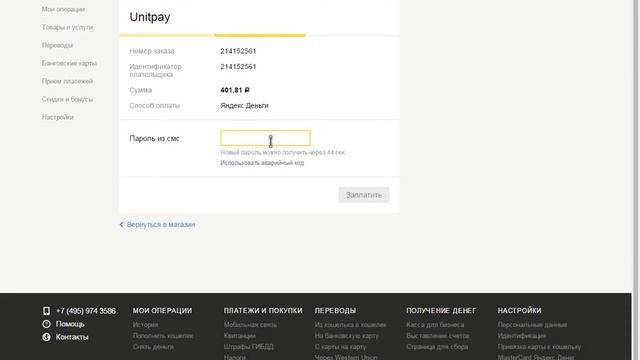Click the Заплатить button
640x360 pixels.
pos(364,195)
